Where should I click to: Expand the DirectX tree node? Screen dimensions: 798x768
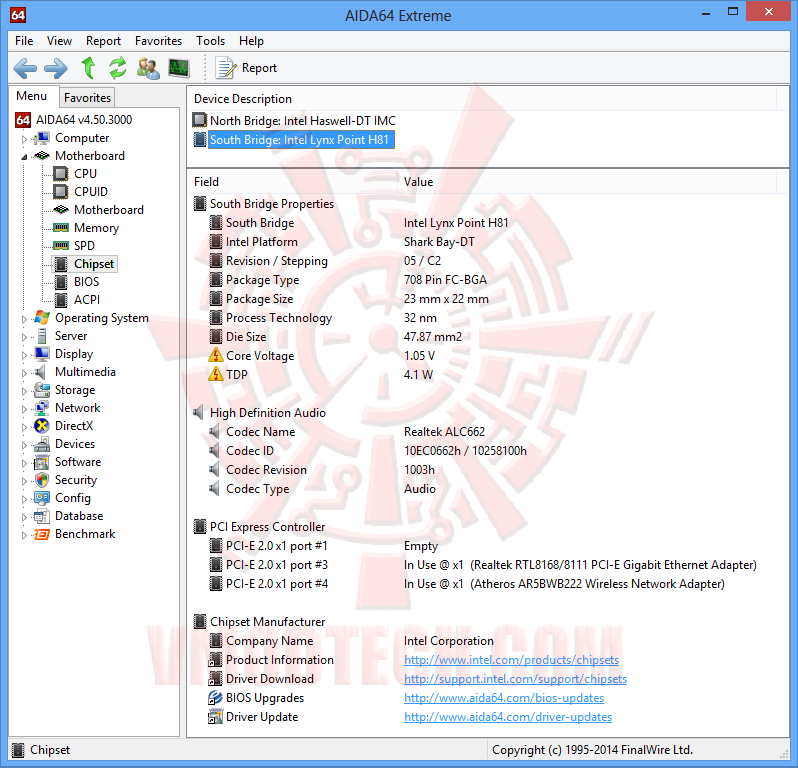pos(24,426)
